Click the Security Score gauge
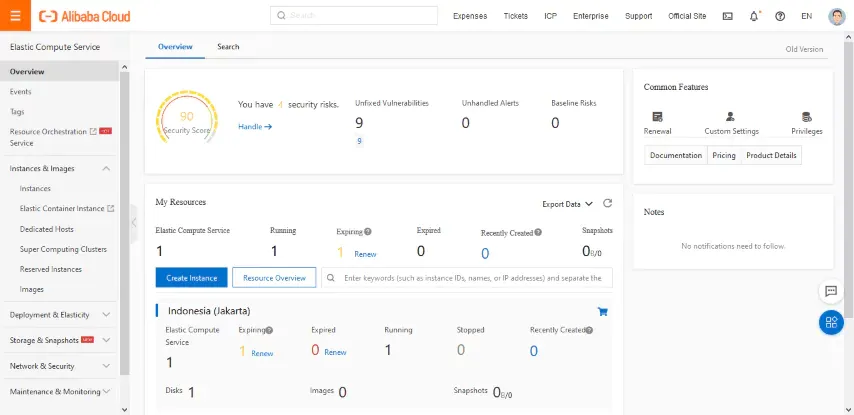Screen dimensions: 854x415 [x=187, y=117]
